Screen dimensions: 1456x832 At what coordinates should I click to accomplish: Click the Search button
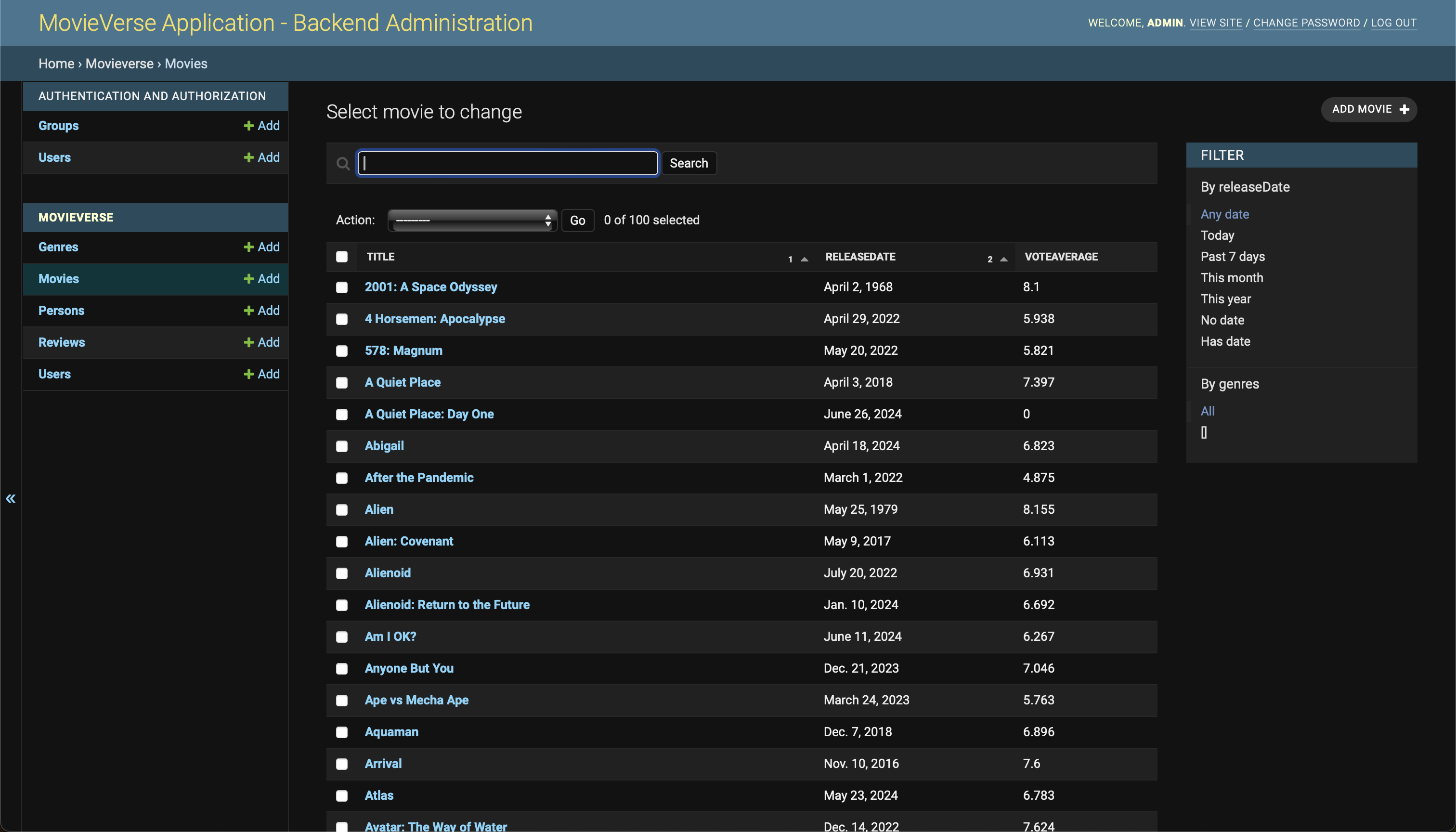[689, 163]
